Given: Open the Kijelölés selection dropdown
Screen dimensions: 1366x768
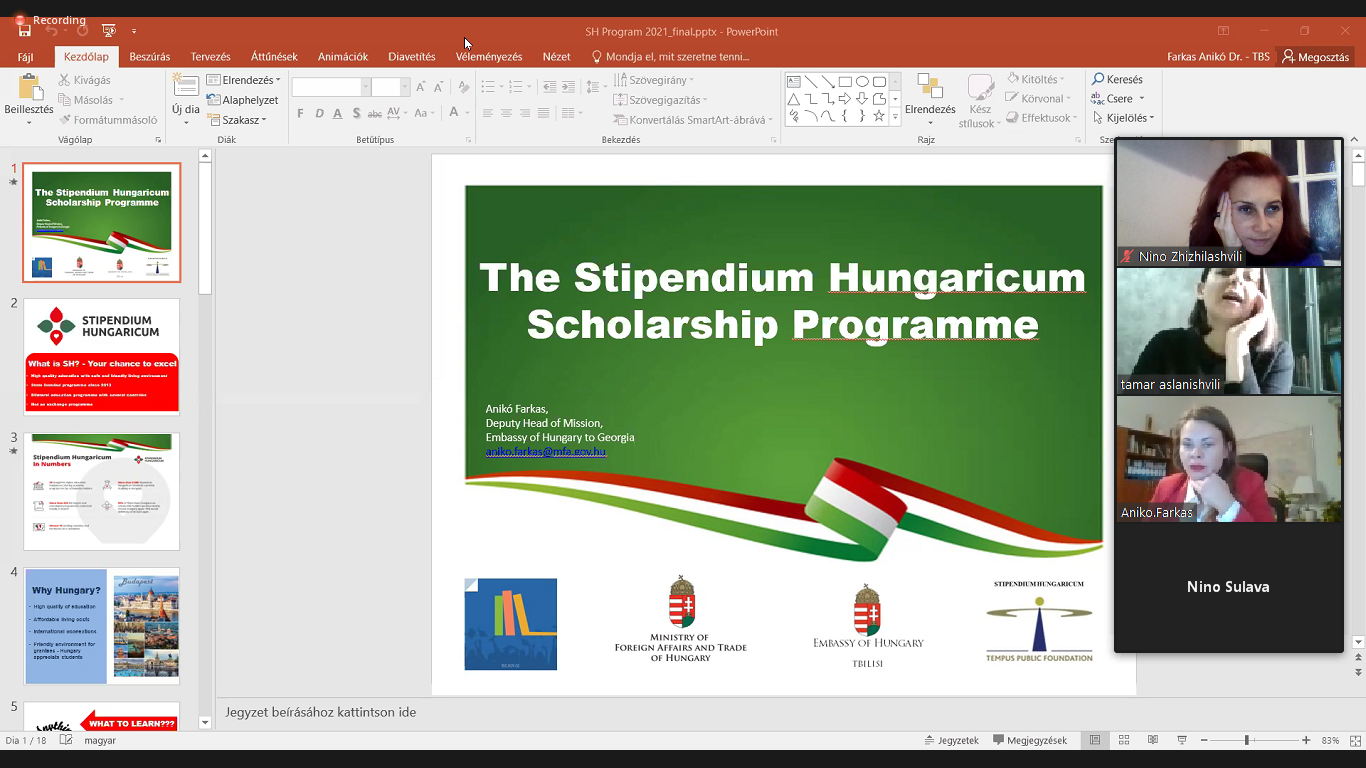Looking at the screenshot, I should pyautogui.click(x=1124, y=118).
